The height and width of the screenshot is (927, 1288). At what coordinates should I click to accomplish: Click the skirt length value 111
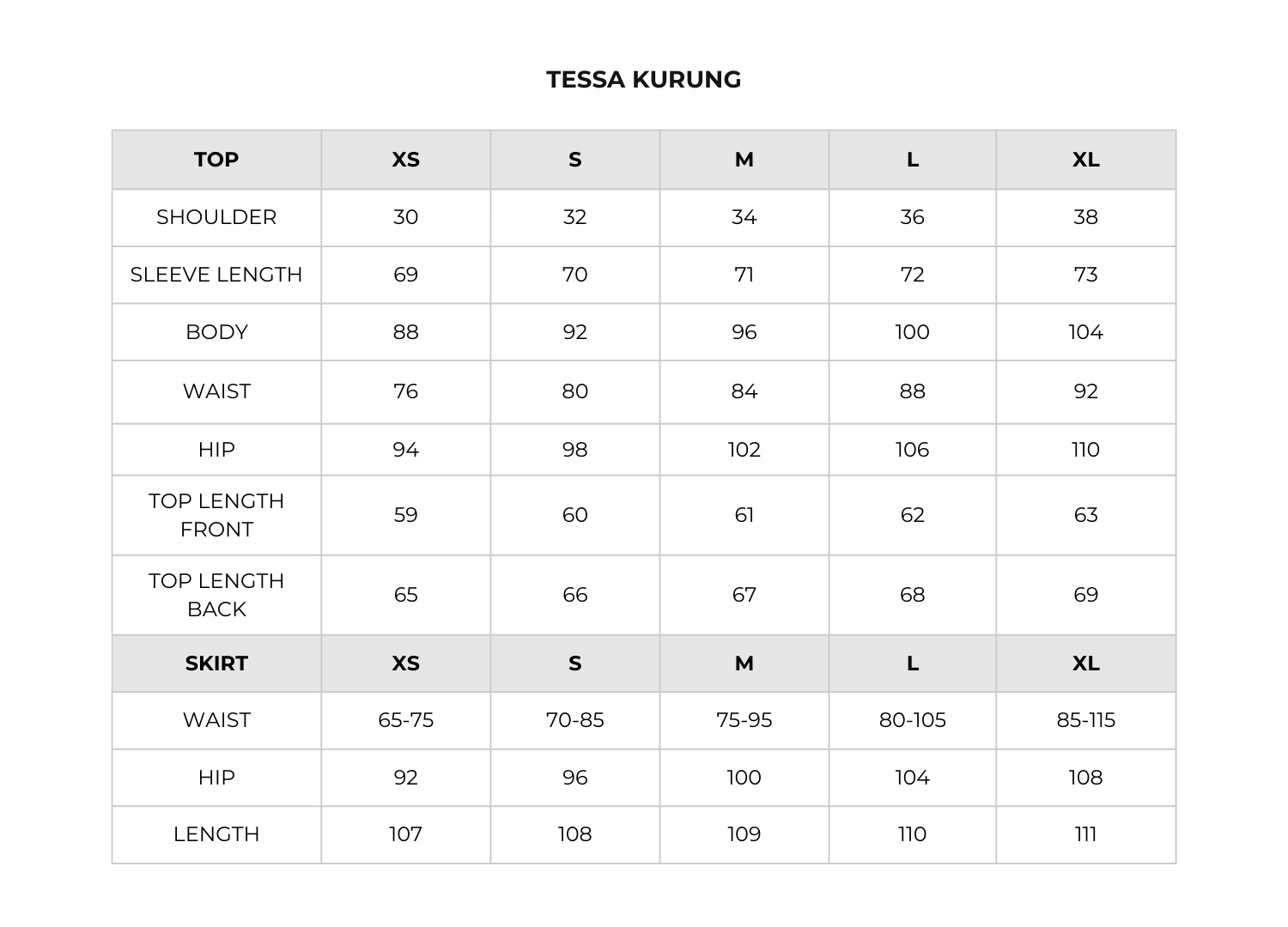point(1085,834)
